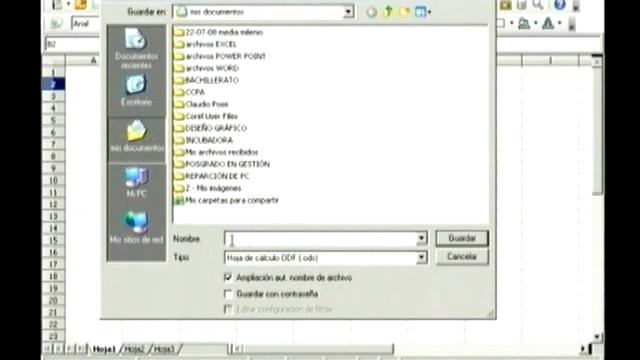Select row header 20 in spreadsheet

(x=53, y=300)
